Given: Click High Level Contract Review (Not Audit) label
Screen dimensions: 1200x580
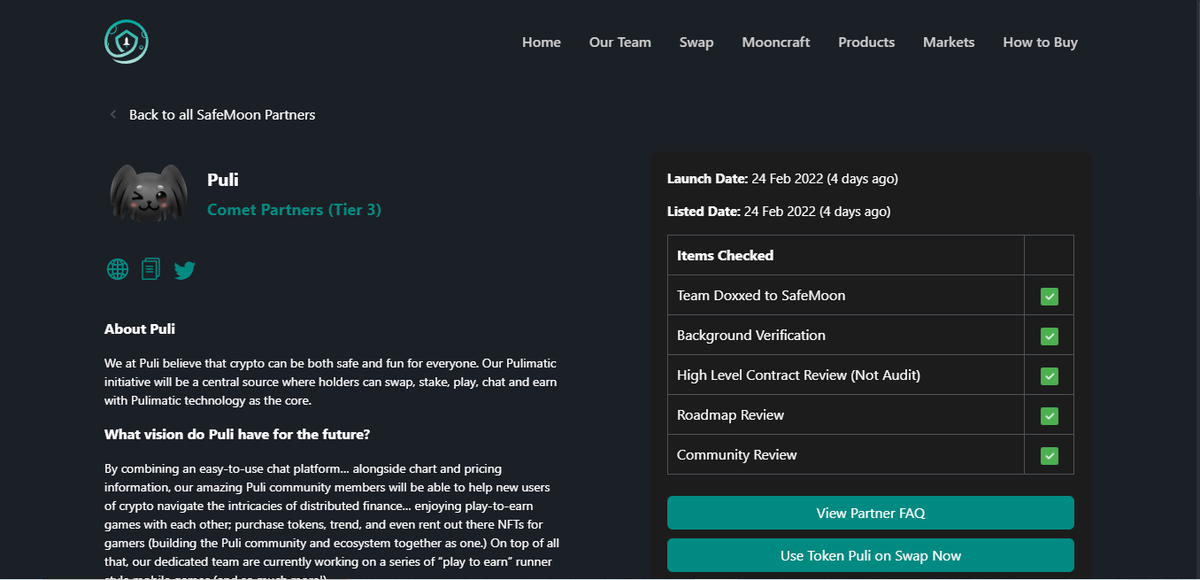Looking at the screenshot, I should point(798,376).
